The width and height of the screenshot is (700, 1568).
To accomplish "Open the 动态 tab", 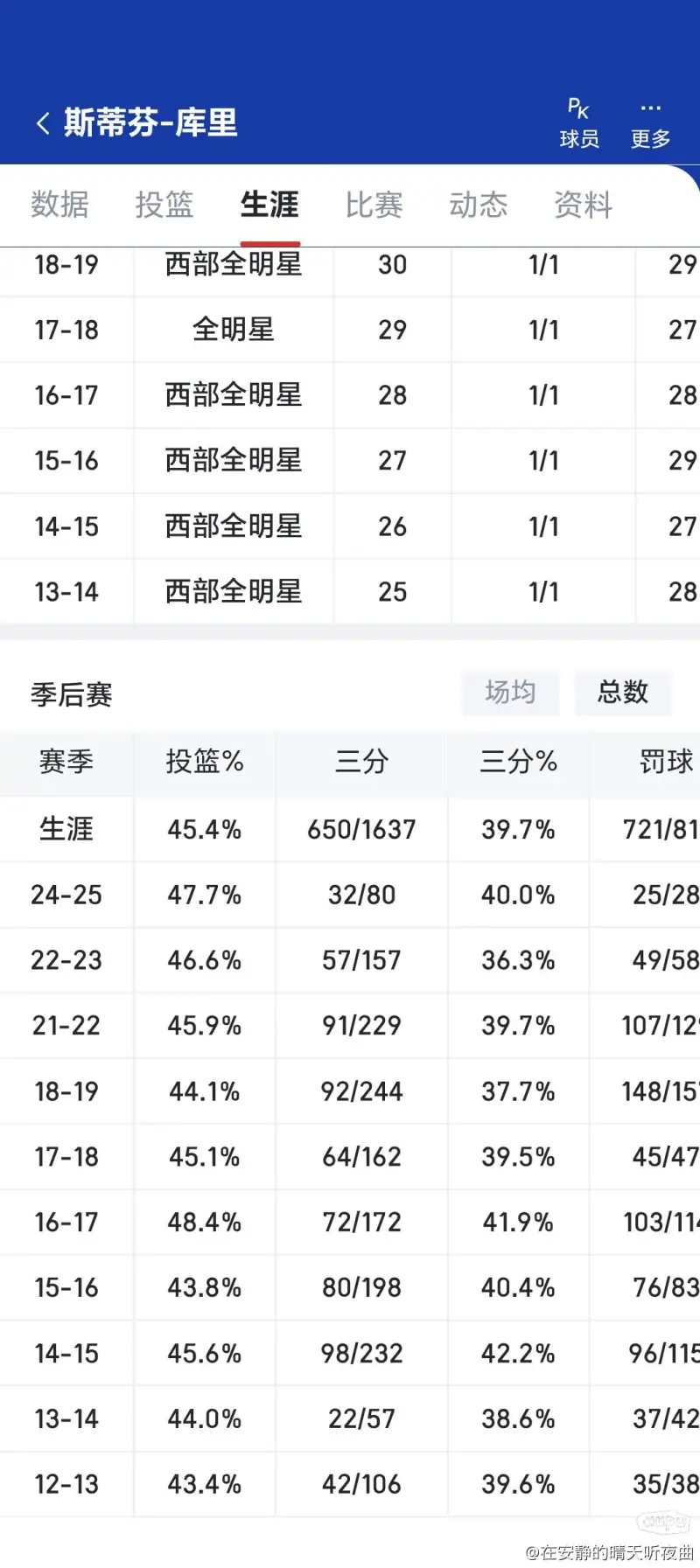I will point(479,205).
